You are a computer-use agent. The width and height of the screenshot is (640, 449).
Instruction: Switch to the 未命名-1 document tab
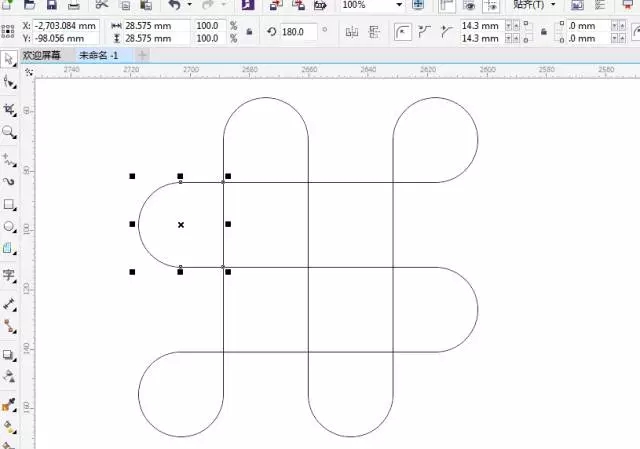point(100,54)
